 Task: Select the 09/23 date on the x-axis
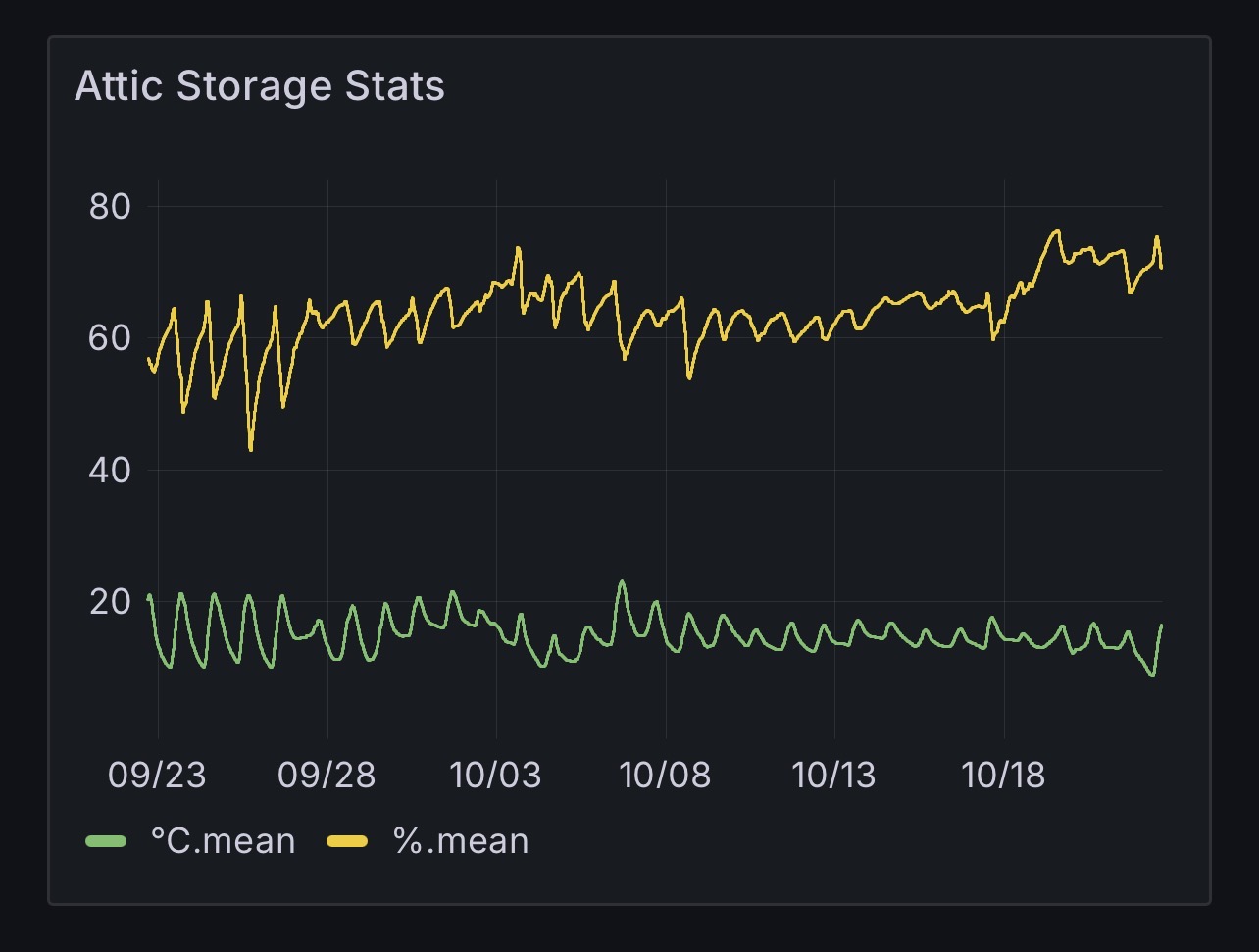(x=157, y=775)
